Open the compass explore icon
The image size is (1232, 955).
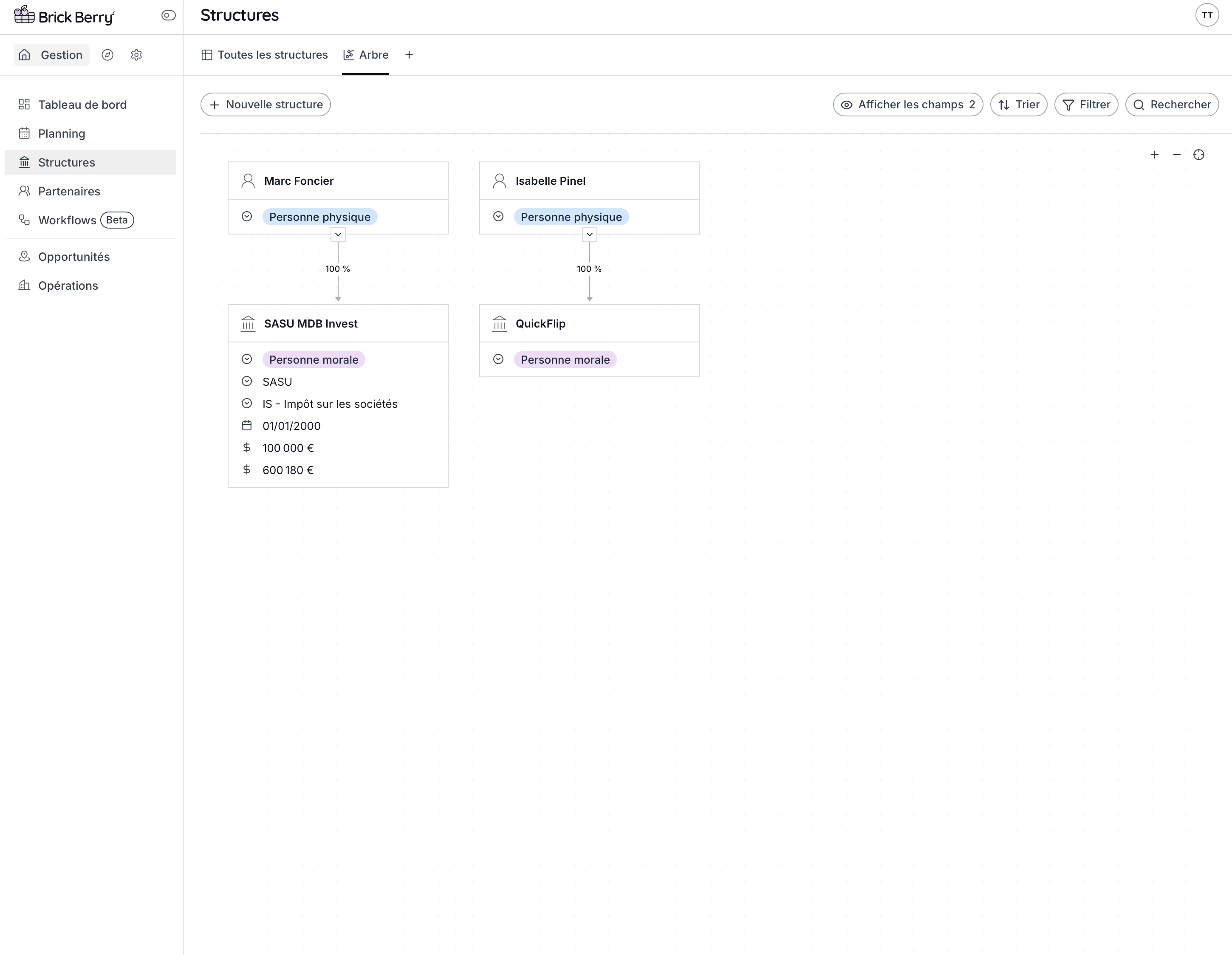[107, 55]
